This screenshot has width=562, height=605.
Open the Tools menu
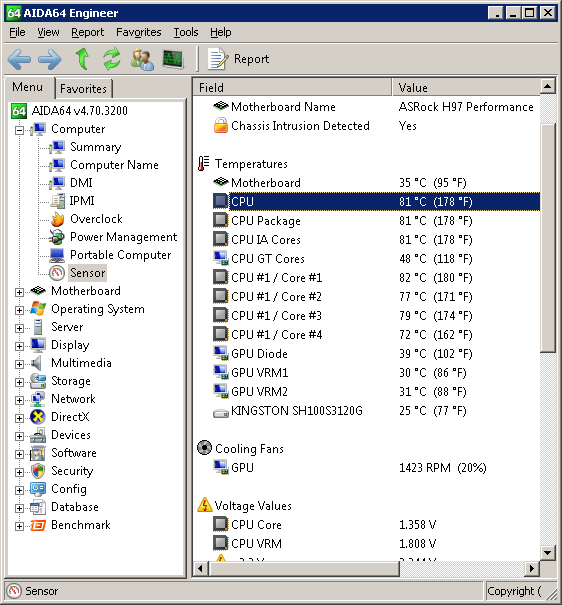(x=186, y=32)
